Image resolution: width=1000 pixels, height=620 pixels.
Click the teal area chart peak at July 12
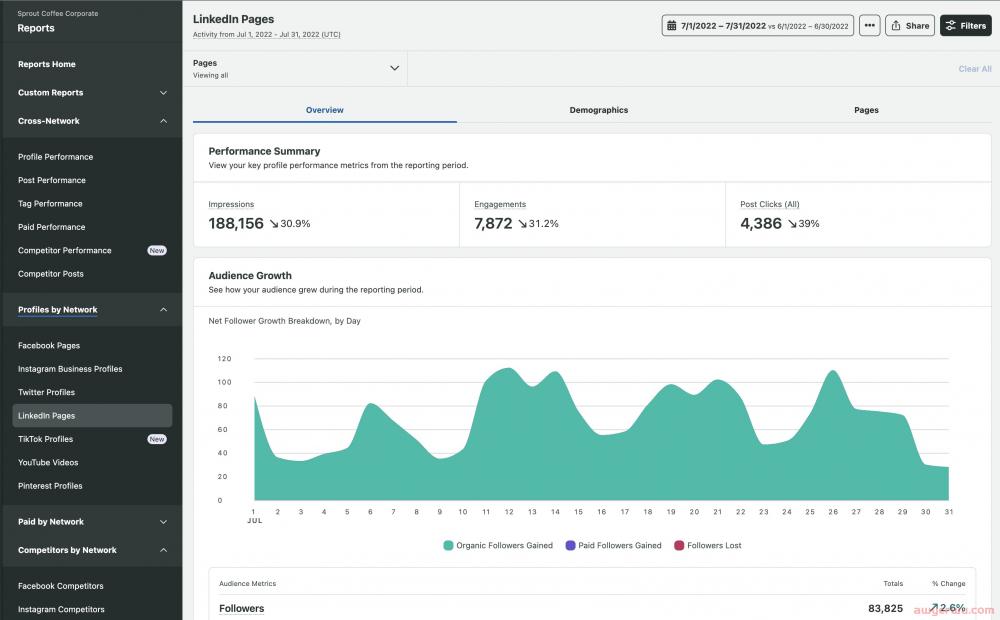click(509, 369)
